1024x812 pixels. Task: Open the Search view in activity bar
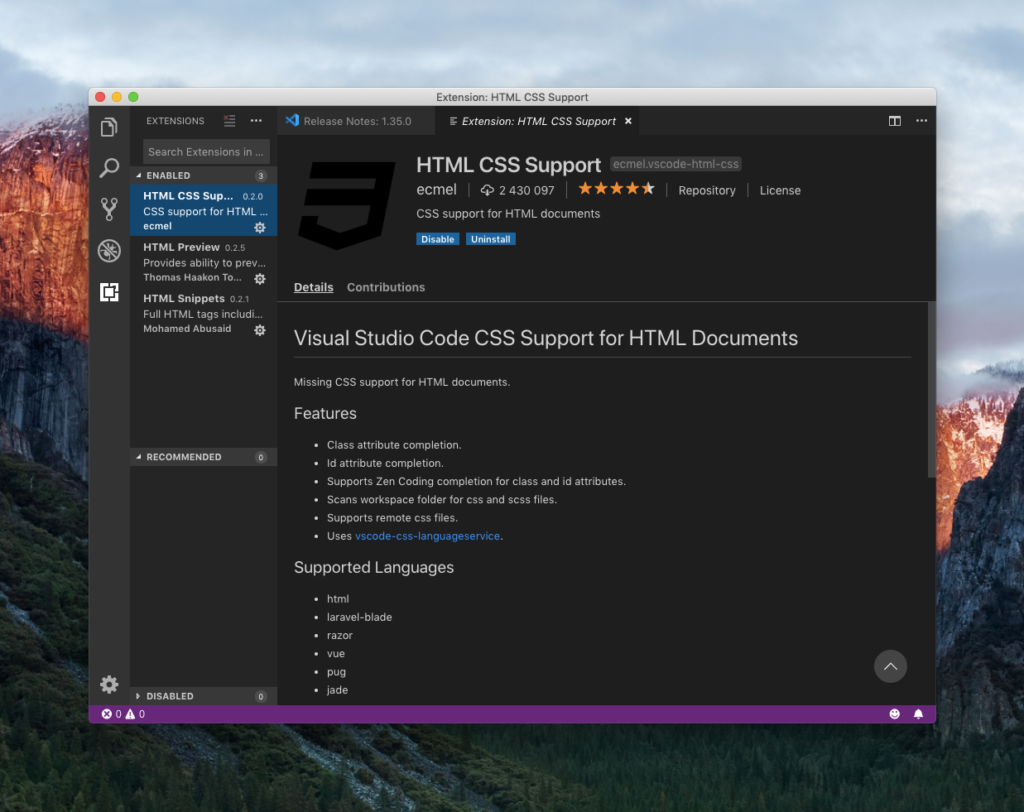coord(109,168)
